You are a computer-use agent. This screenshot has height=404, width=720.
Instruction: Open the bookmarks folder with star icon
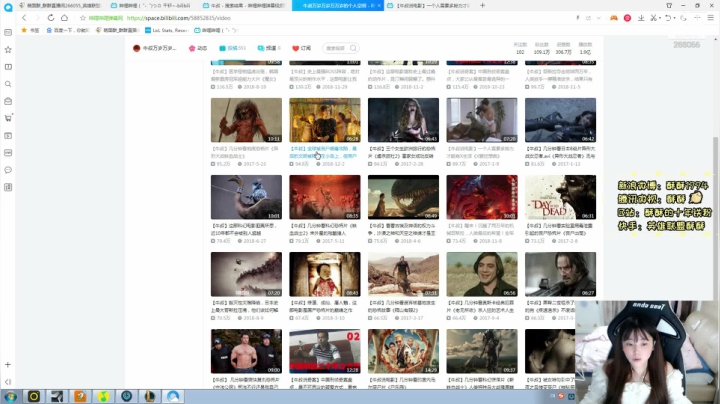point(30,30)
